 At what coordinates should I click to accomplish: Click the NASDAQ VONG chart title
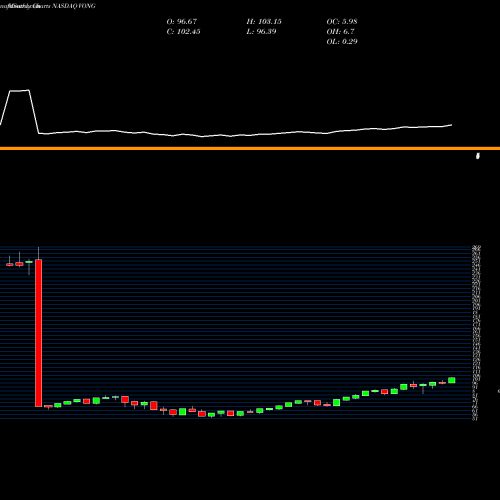(x=74, y=6)
